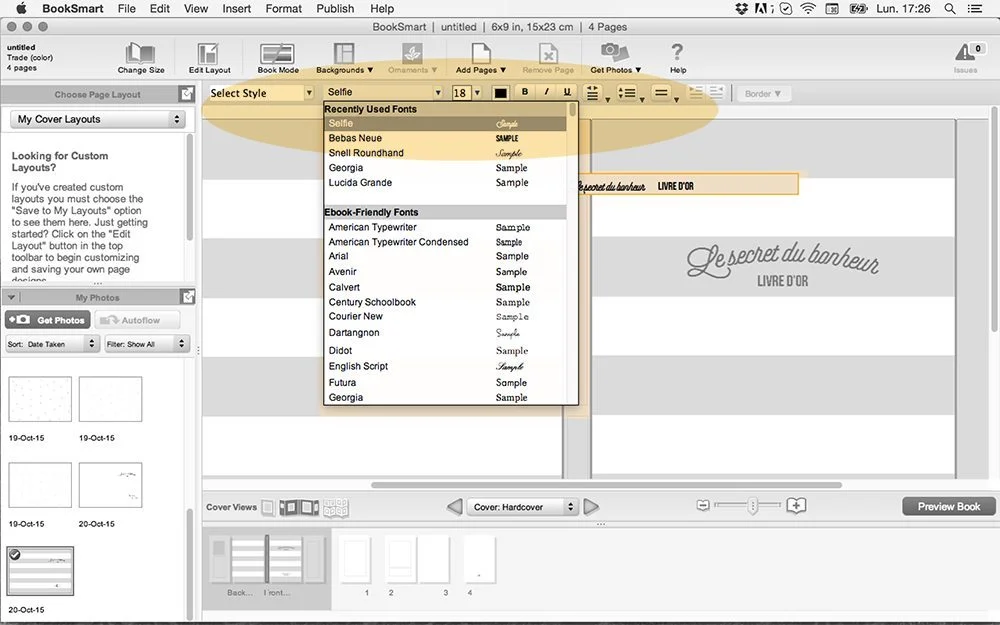Toggle bold text formatting
The image size is (1000, 625).
pos(525,92)
